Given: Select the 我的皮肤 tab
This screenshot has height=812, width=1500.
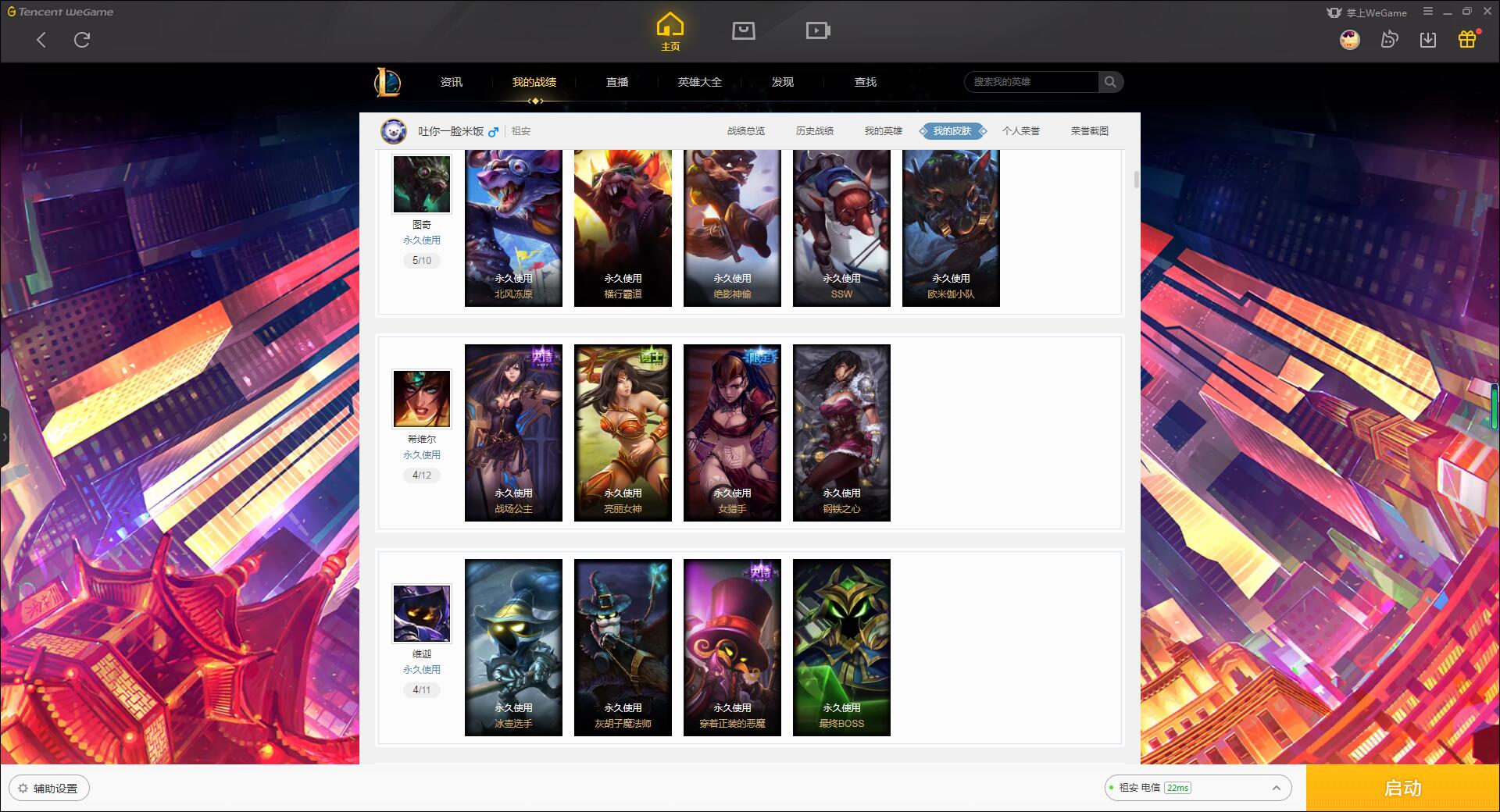Looking at the screenshot, I should tap(952, 131).
